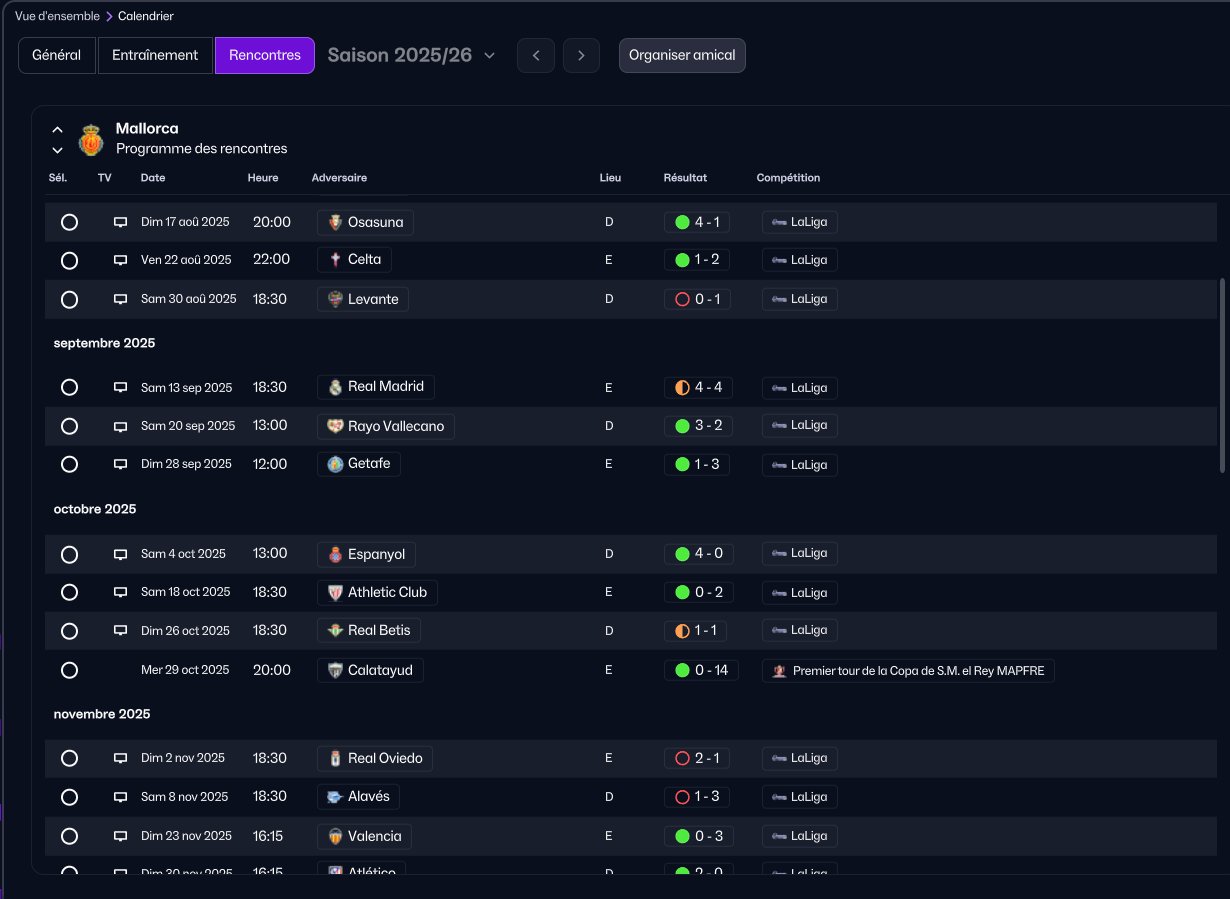
Task: Click the Athletic Club crest icon
Action: (x=335, y=592)
